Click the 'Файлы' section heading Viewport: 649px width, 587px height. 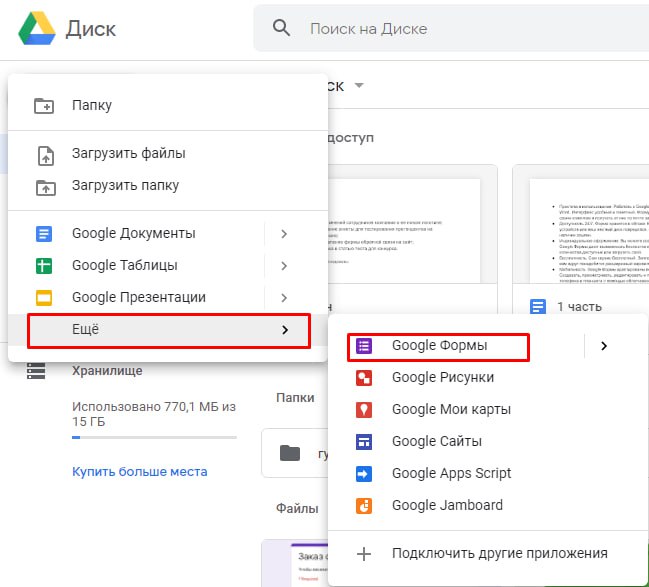[297, 508]
